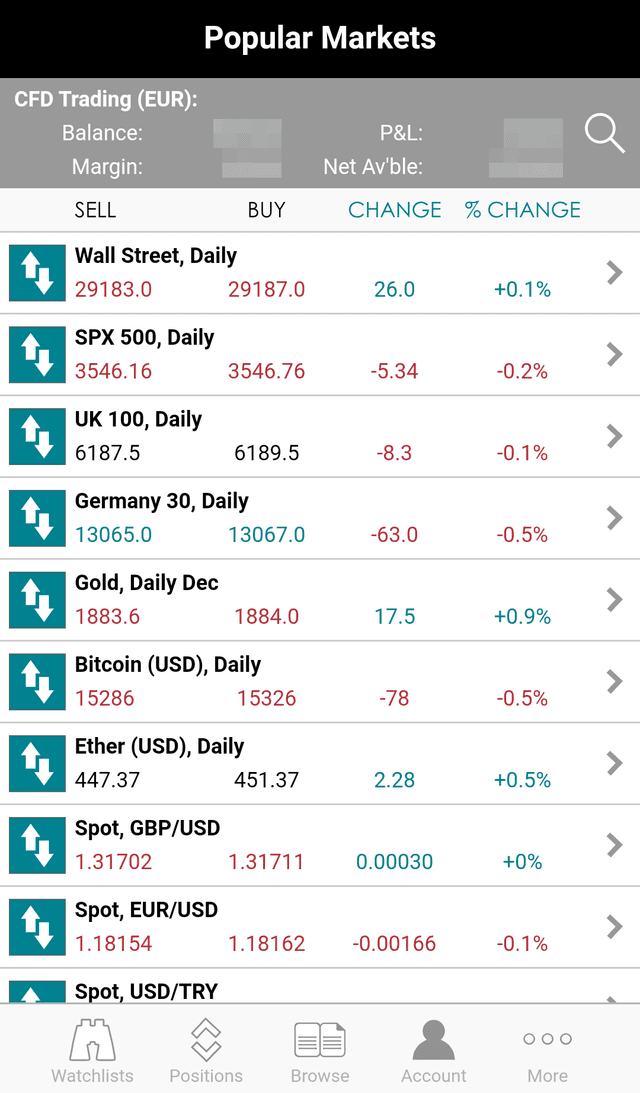Expand Ether (USD) row with its chevron

click(614, 763)
